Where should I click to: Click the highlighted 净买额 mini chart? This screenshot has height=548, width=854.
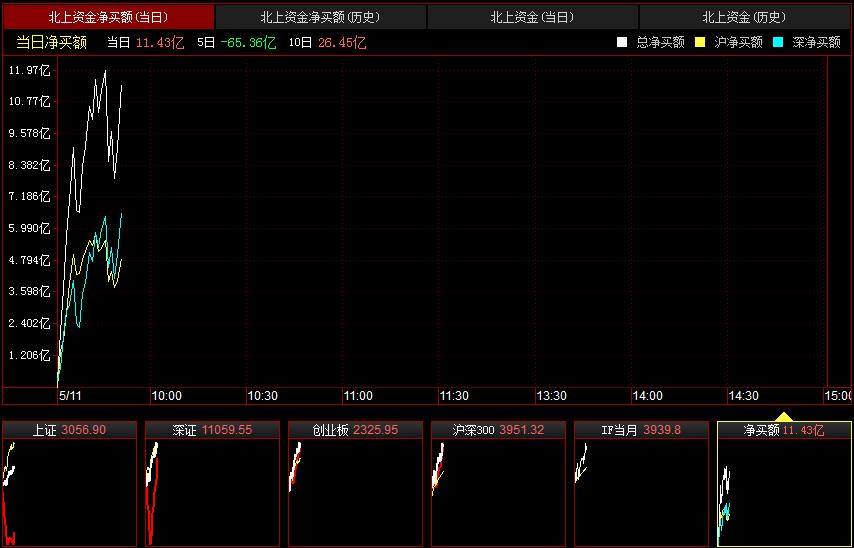click(x=784, y=484)
